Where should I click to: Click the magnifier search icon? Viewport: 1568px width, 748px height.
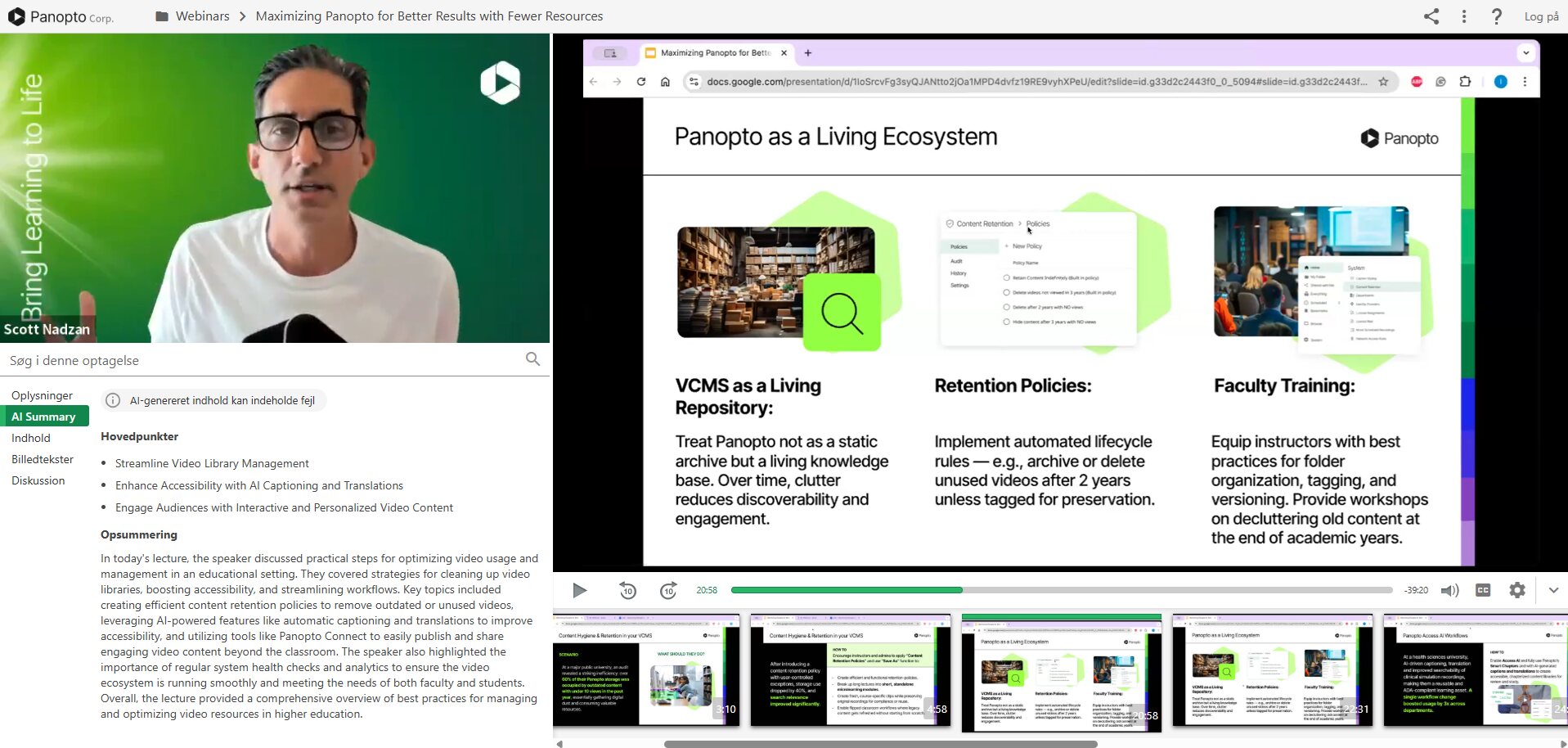click(x=532, y=359)
